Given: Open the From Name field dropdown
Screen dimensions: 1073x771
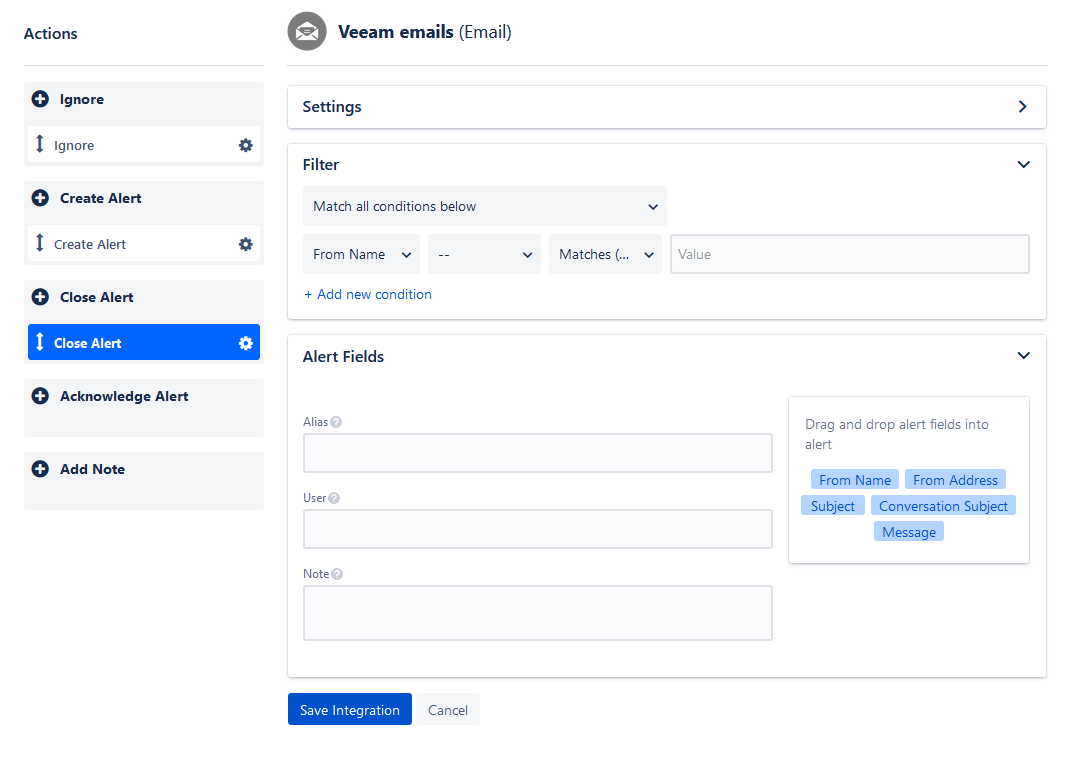Looking at the screenshot, I should point(361,254).
